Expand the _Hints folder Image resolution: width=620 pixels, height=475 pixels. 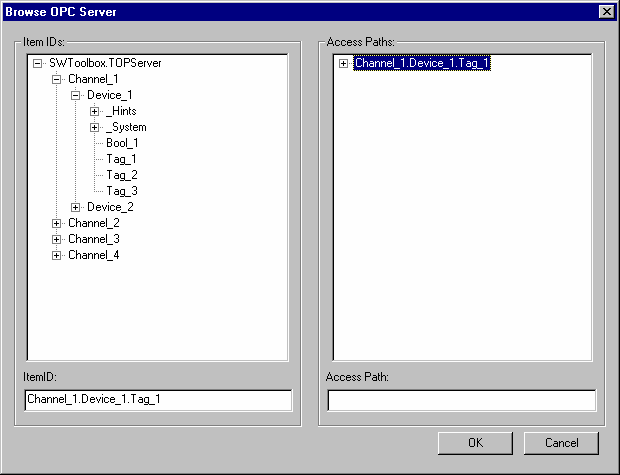(95, 112)
